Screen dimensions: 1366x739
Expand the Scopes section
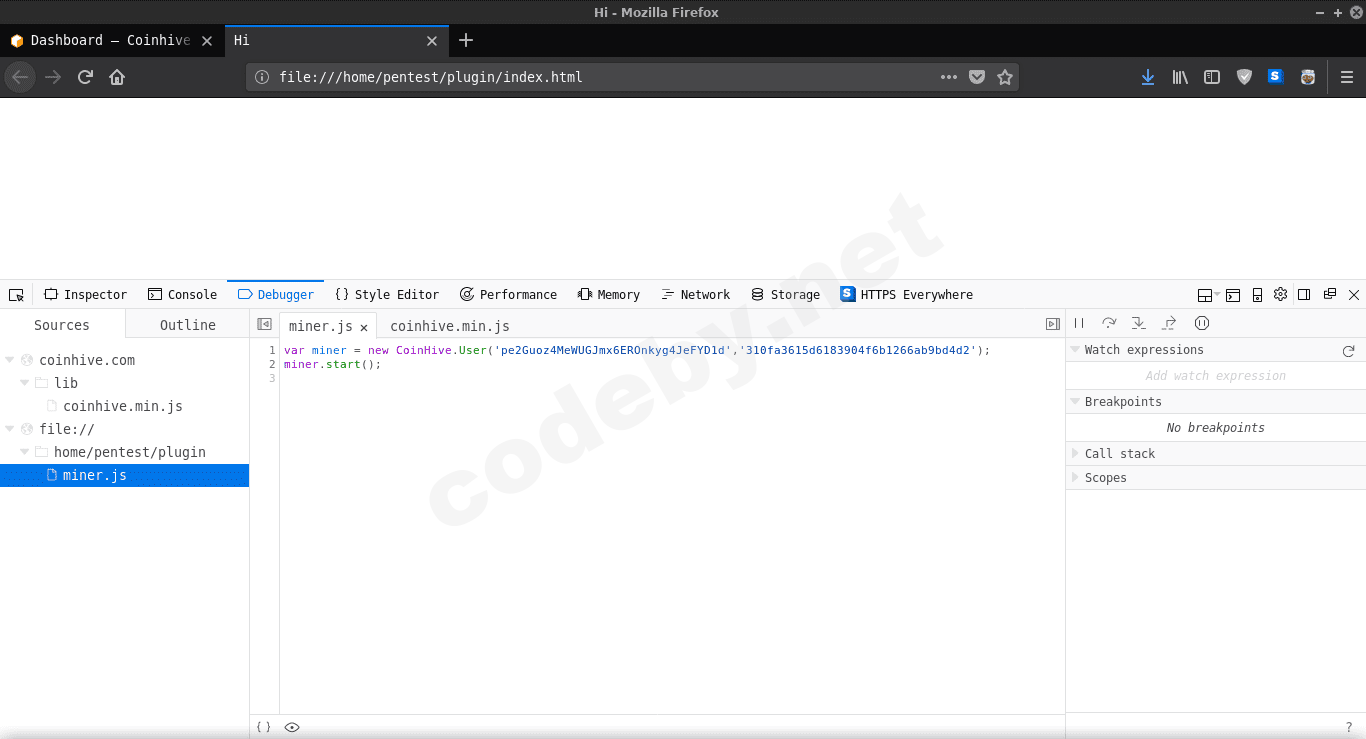click(x=1075, y=478)
